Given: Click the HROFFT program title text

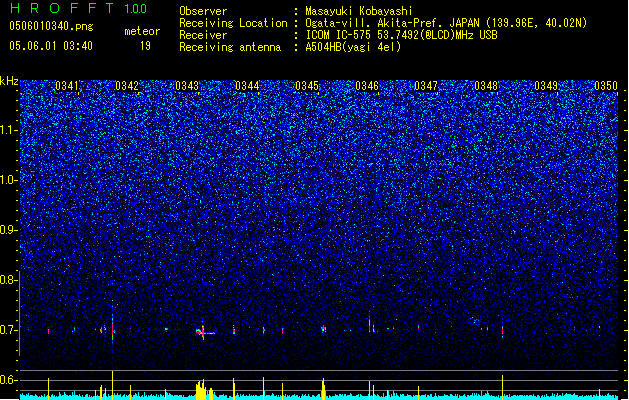Looking at the screenshot, I should (61, 8).
